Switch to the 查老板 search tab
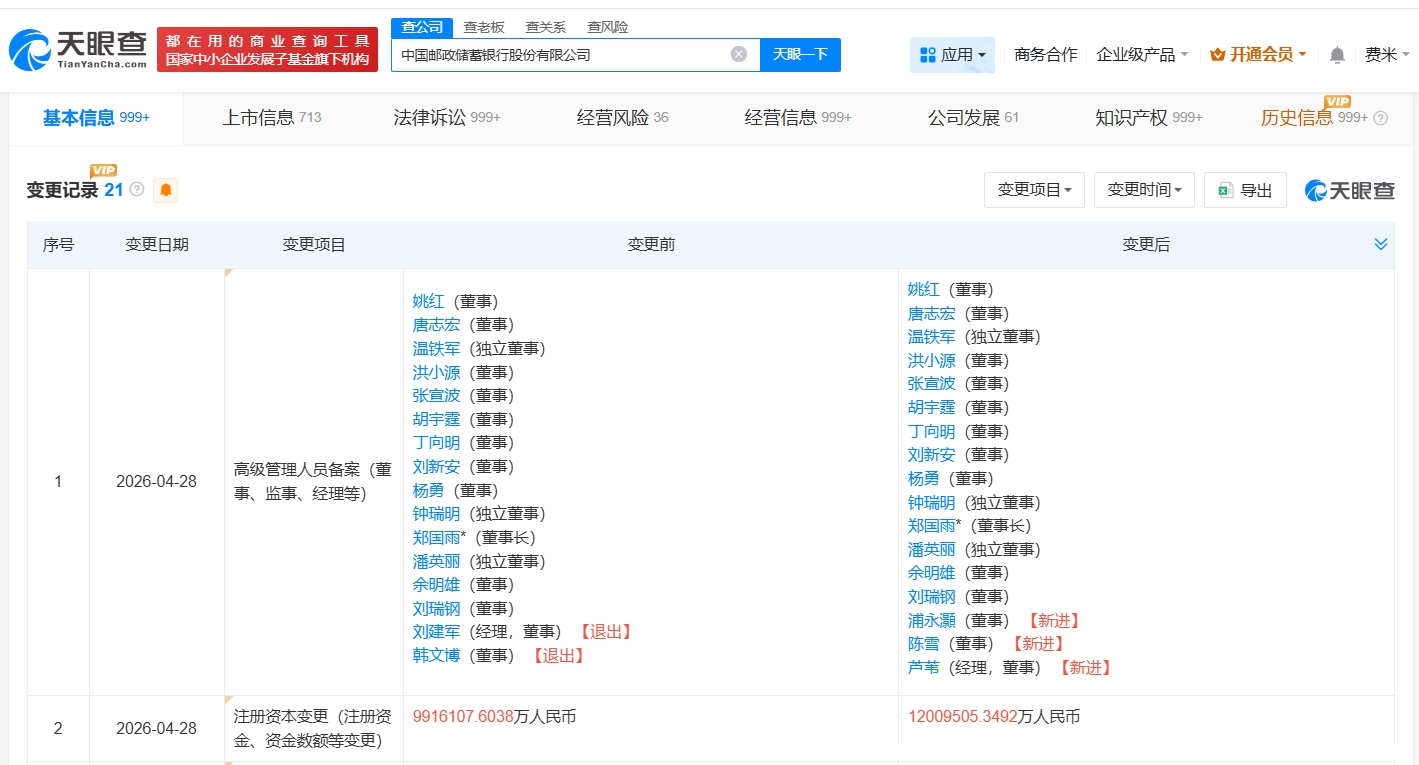This screenshot has width=1419, height=765. [484, 27]
